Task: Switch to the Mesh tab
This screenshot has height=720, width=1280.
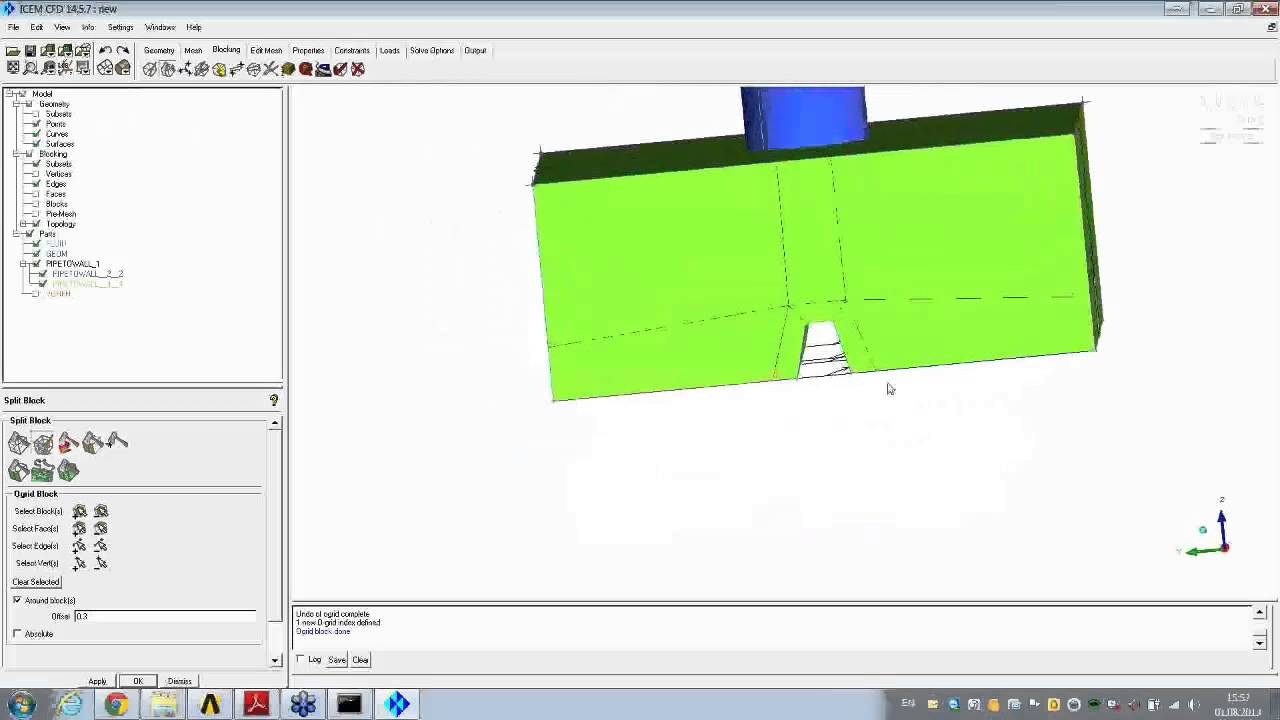Action: click(193, 50)
